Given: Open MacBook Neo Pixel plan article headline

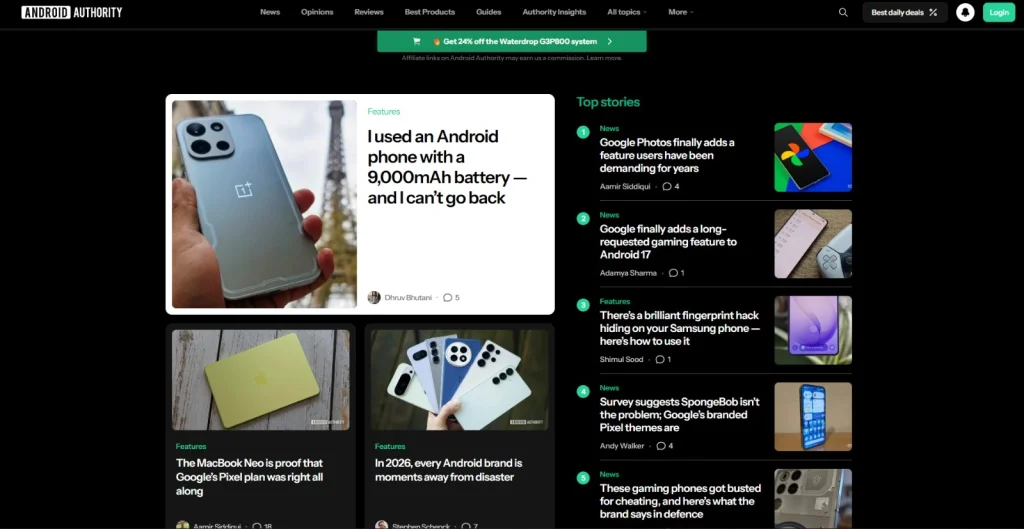Looking at the screenshot, I should 249,477.
